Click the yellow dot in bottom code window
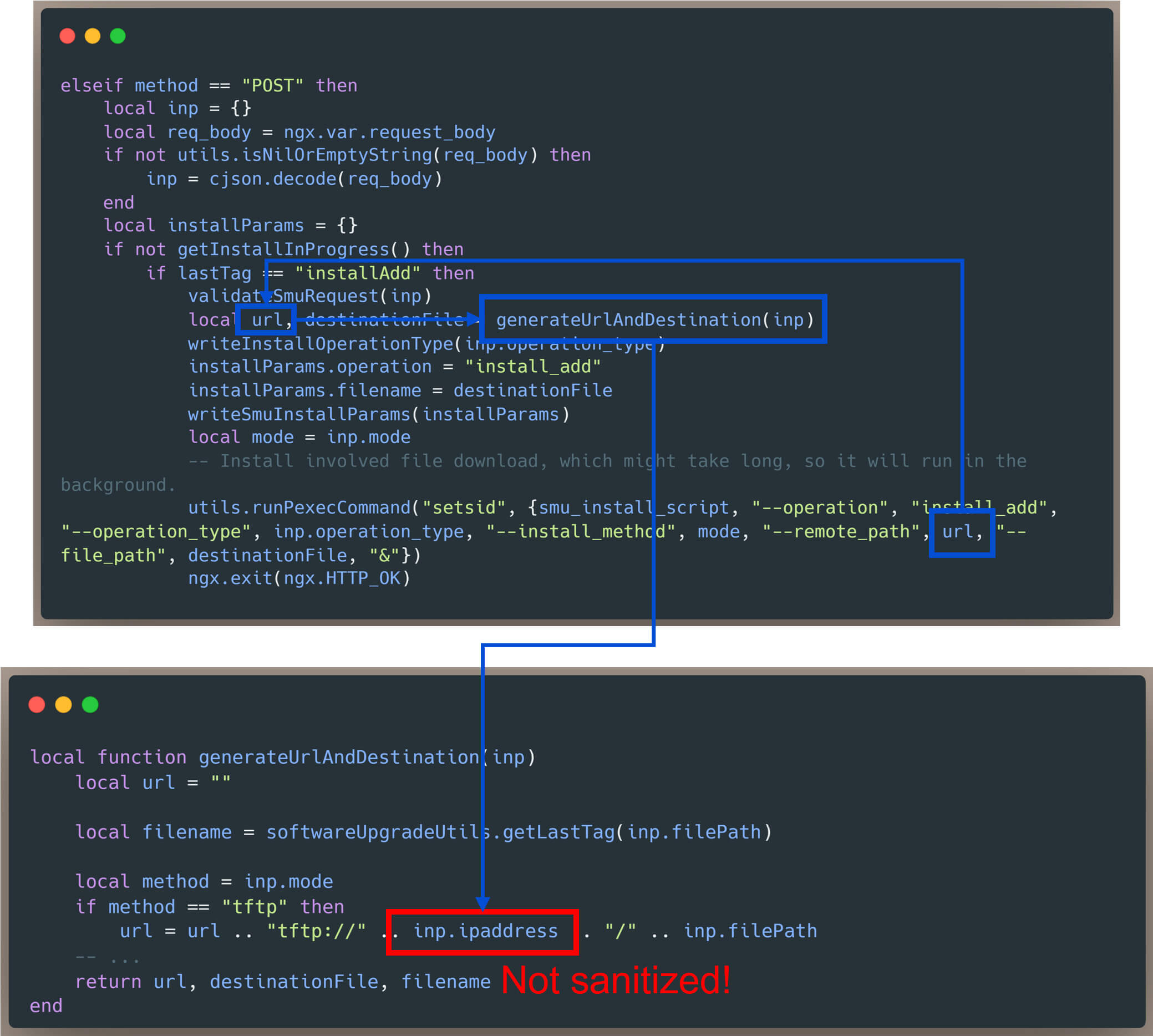1153x1036 pixels. click(63, 705)
